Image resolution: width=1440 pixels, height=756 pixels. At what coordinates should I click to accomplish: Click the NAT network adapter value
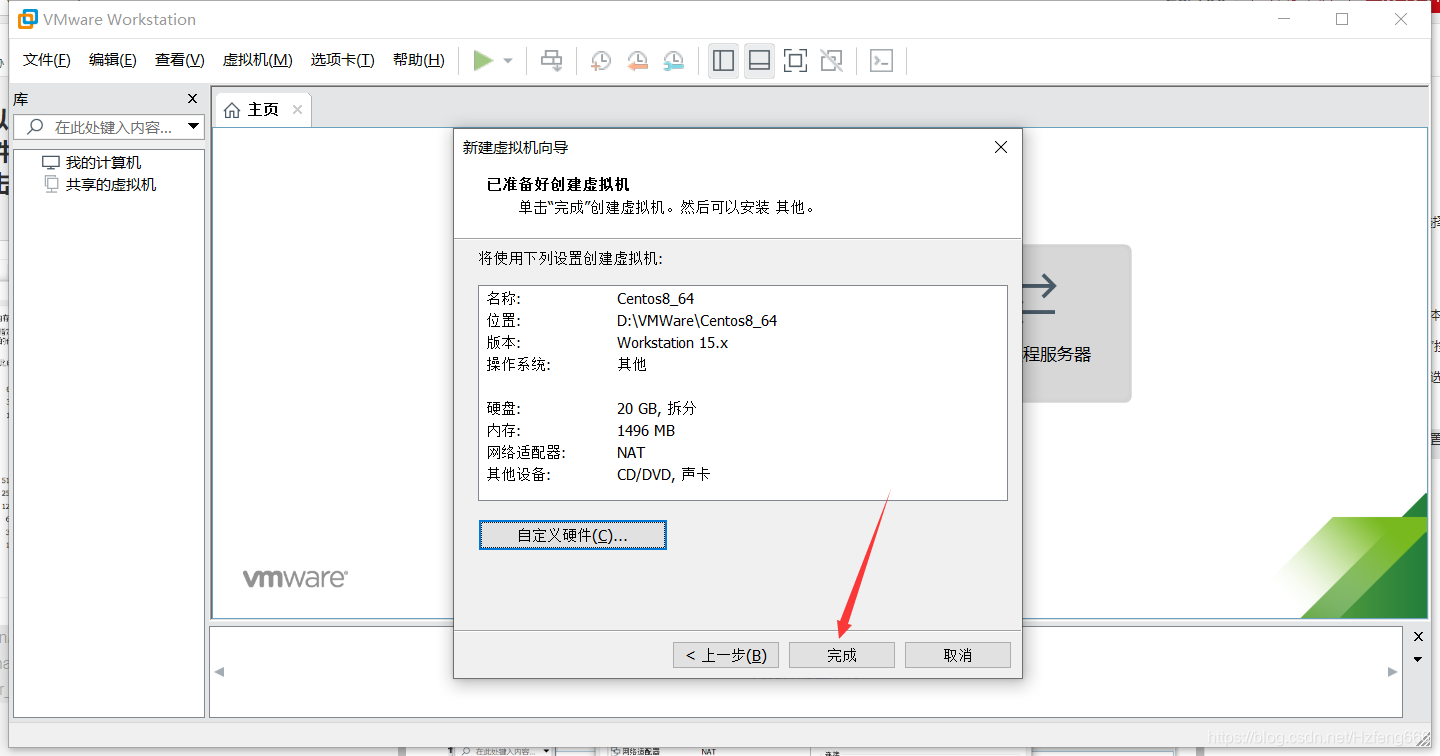coord(631,452)
